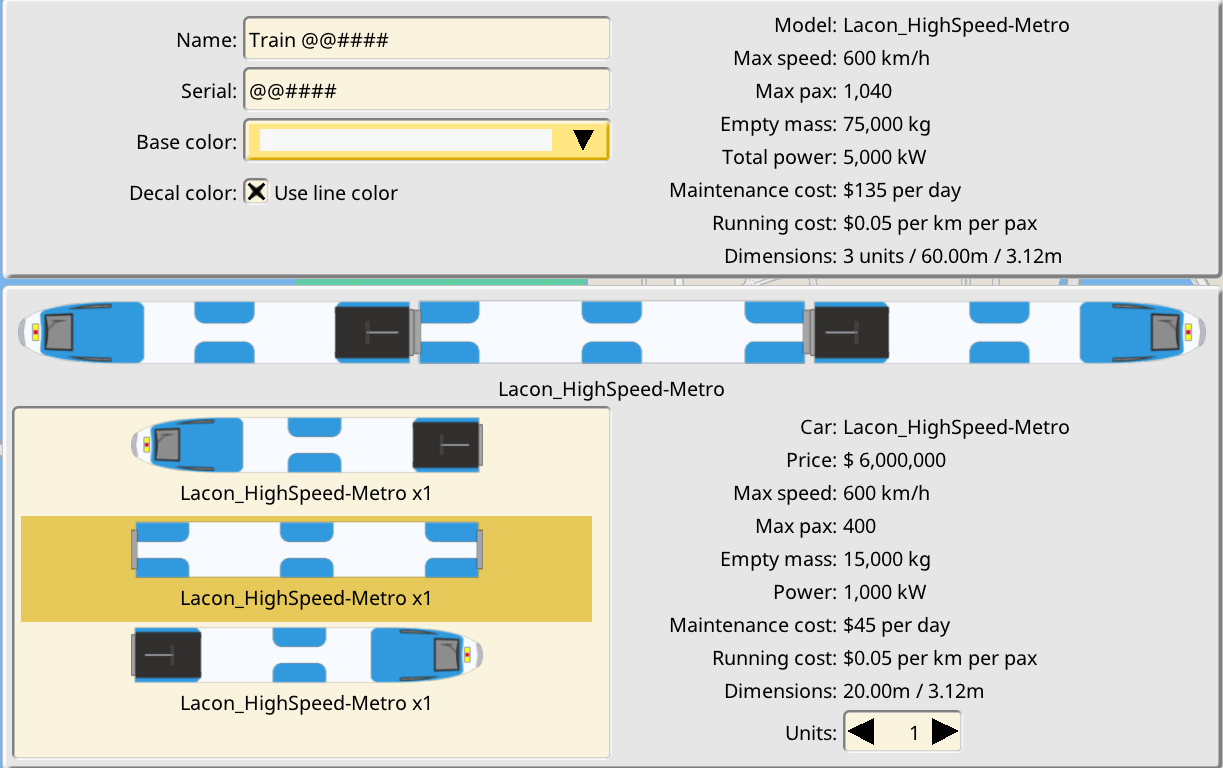The image size is (1223, 768).
Task: Increase Units with the right arrow
Action: tap(945, 732)
